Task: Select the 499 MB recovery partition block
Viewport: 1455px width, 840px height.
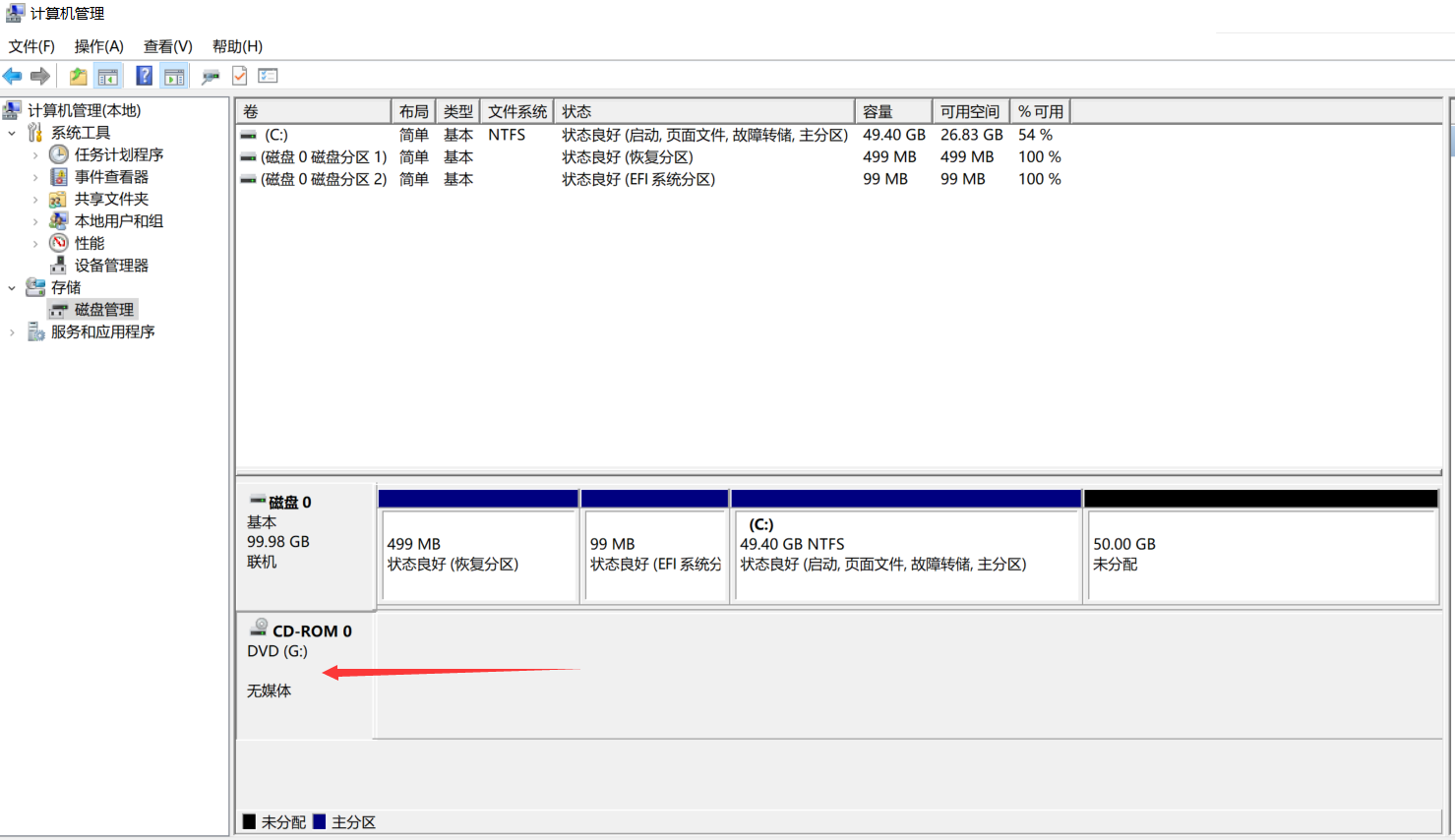Action: pyautogui.click(x=478, y=547)
